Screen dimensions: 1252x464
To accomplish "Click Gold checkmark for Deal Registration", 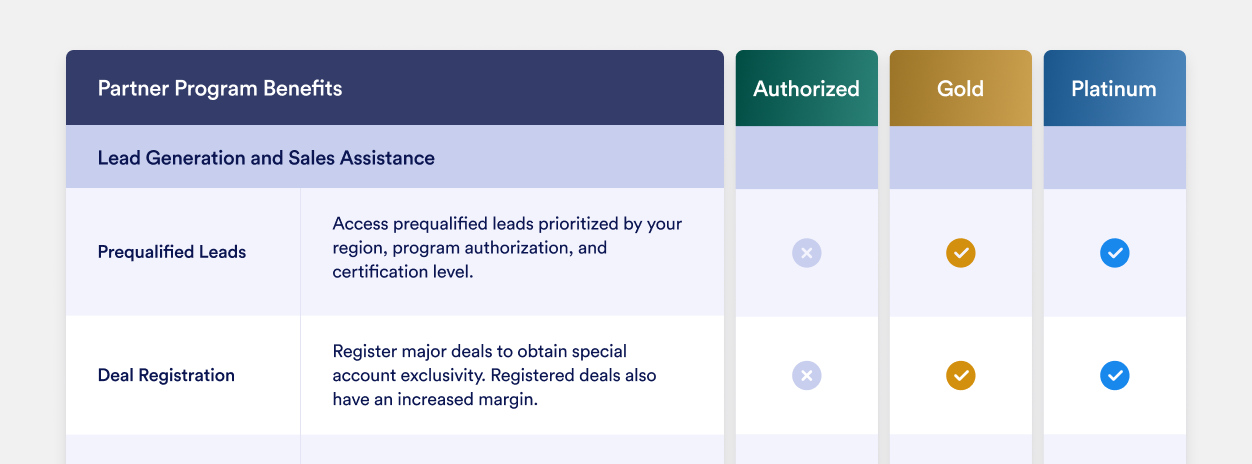I will point(961,375).
